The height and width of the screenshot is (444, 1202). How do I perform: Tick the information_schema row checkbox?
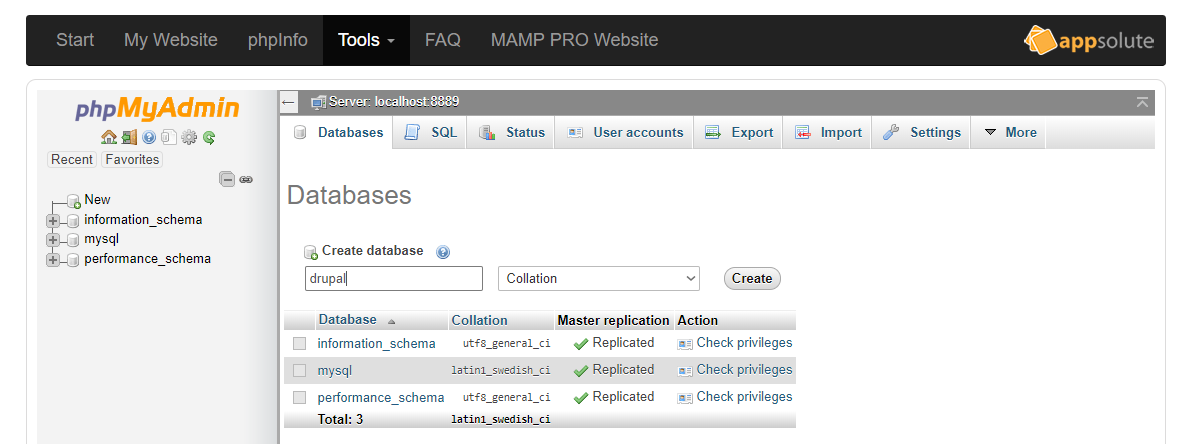pos(299,343)
